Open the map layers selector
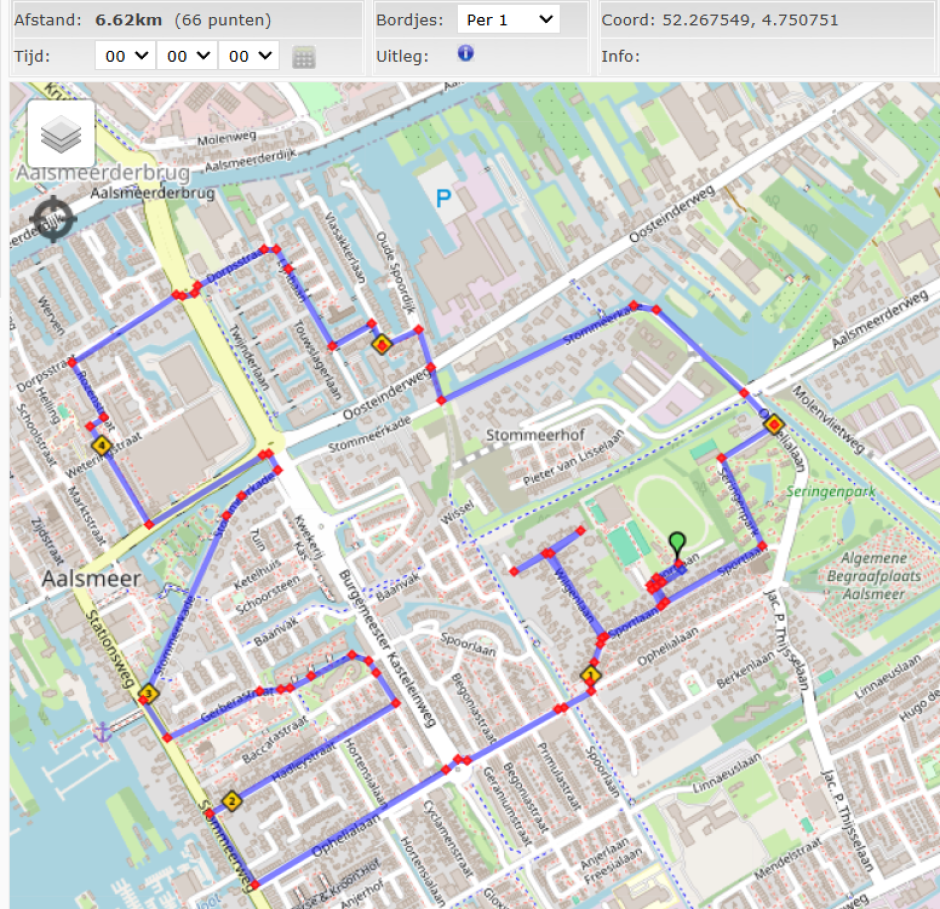Image resolution: width=940 pixels, height=909 pixels. tap(61, 132)
